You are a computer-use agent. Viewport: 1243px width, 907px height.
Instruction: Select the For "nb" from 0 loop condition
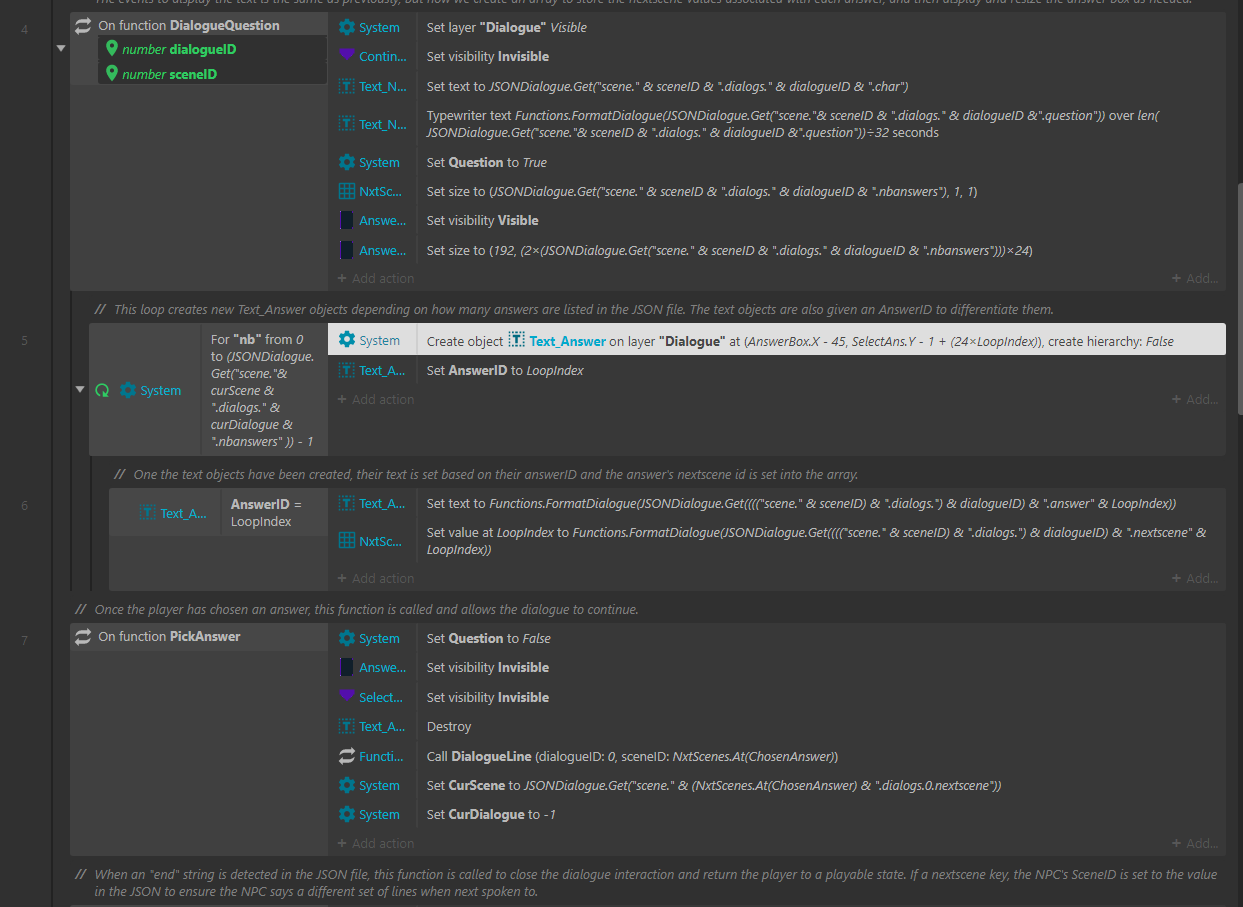tap(264, 390)
